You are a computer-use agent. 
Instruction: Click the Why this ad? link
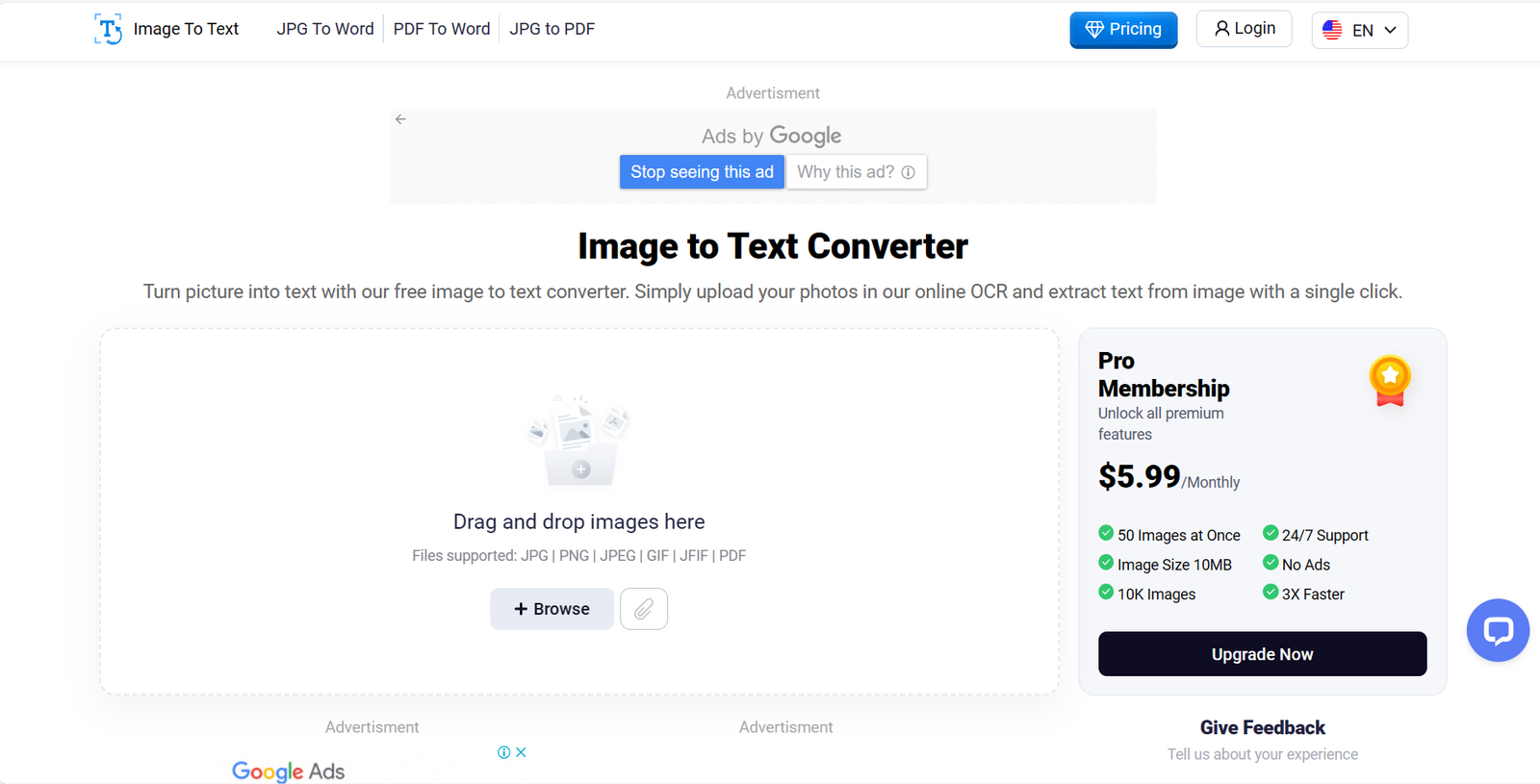pos(856,172)
